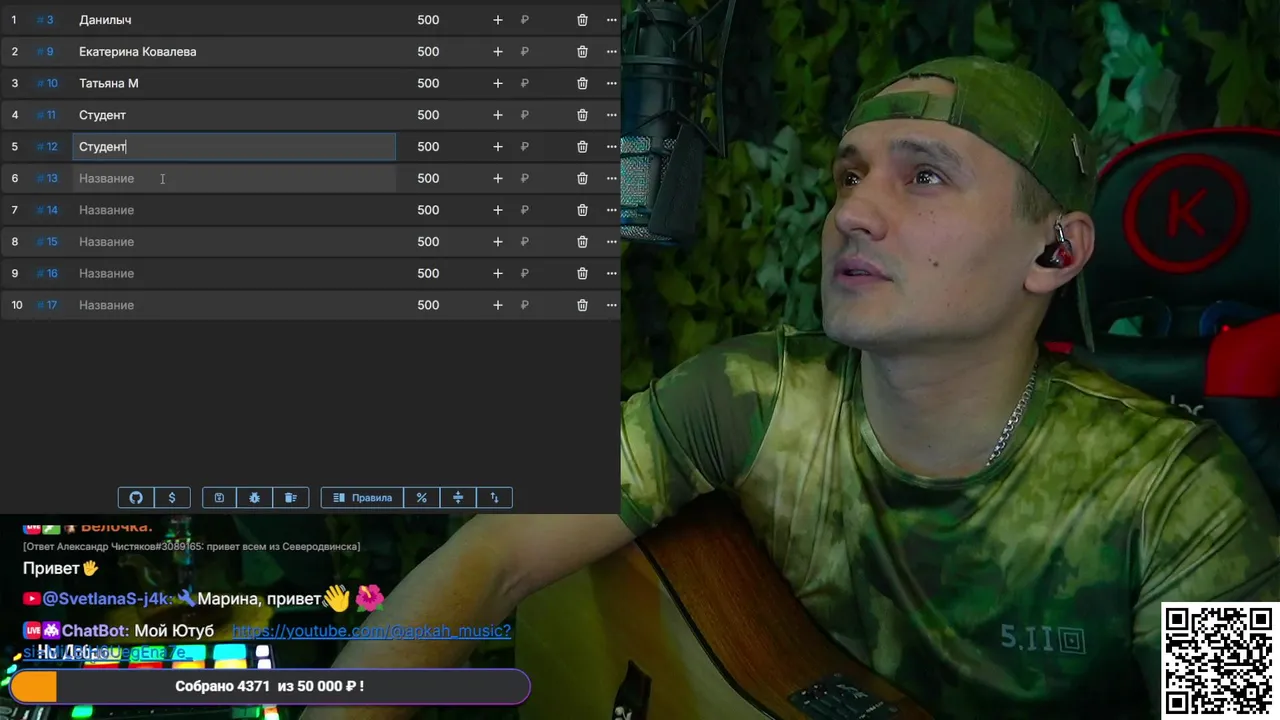Focus the name field of row #17
Screen dimensions: 1280x720
point(234,305)
